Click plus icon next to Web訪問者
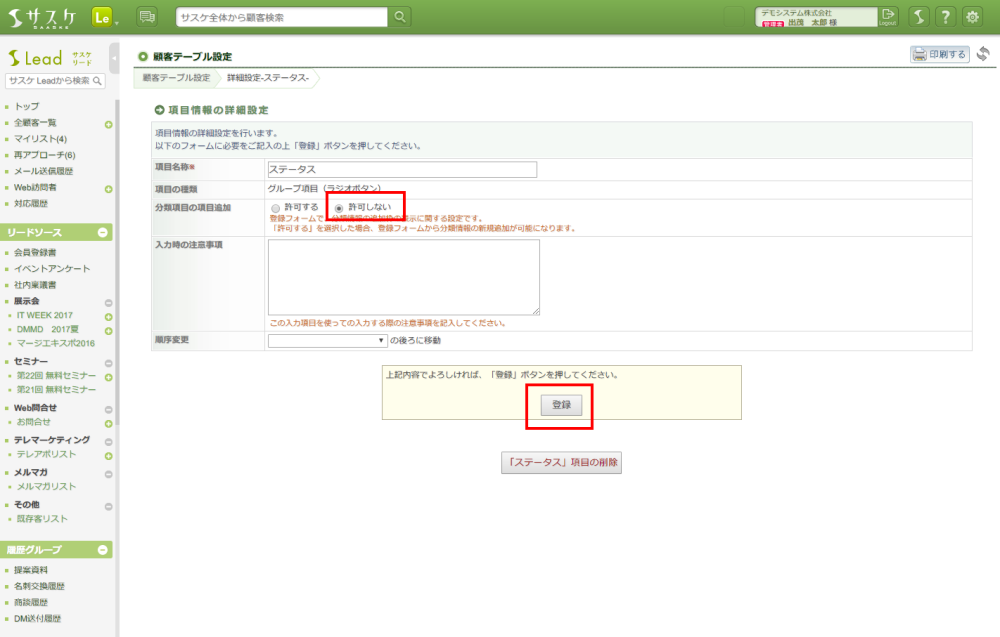1000x637 pixels. (x=108, y=189)
